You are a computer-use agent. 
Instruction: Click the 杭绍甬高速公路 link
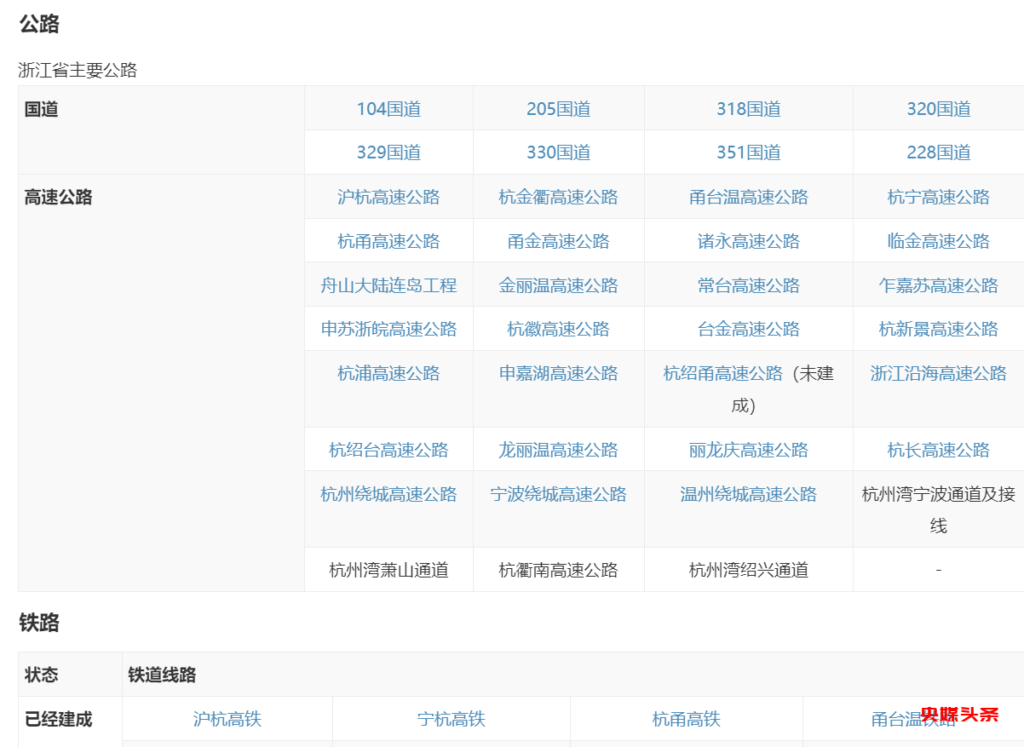click(x=723, y=373)
